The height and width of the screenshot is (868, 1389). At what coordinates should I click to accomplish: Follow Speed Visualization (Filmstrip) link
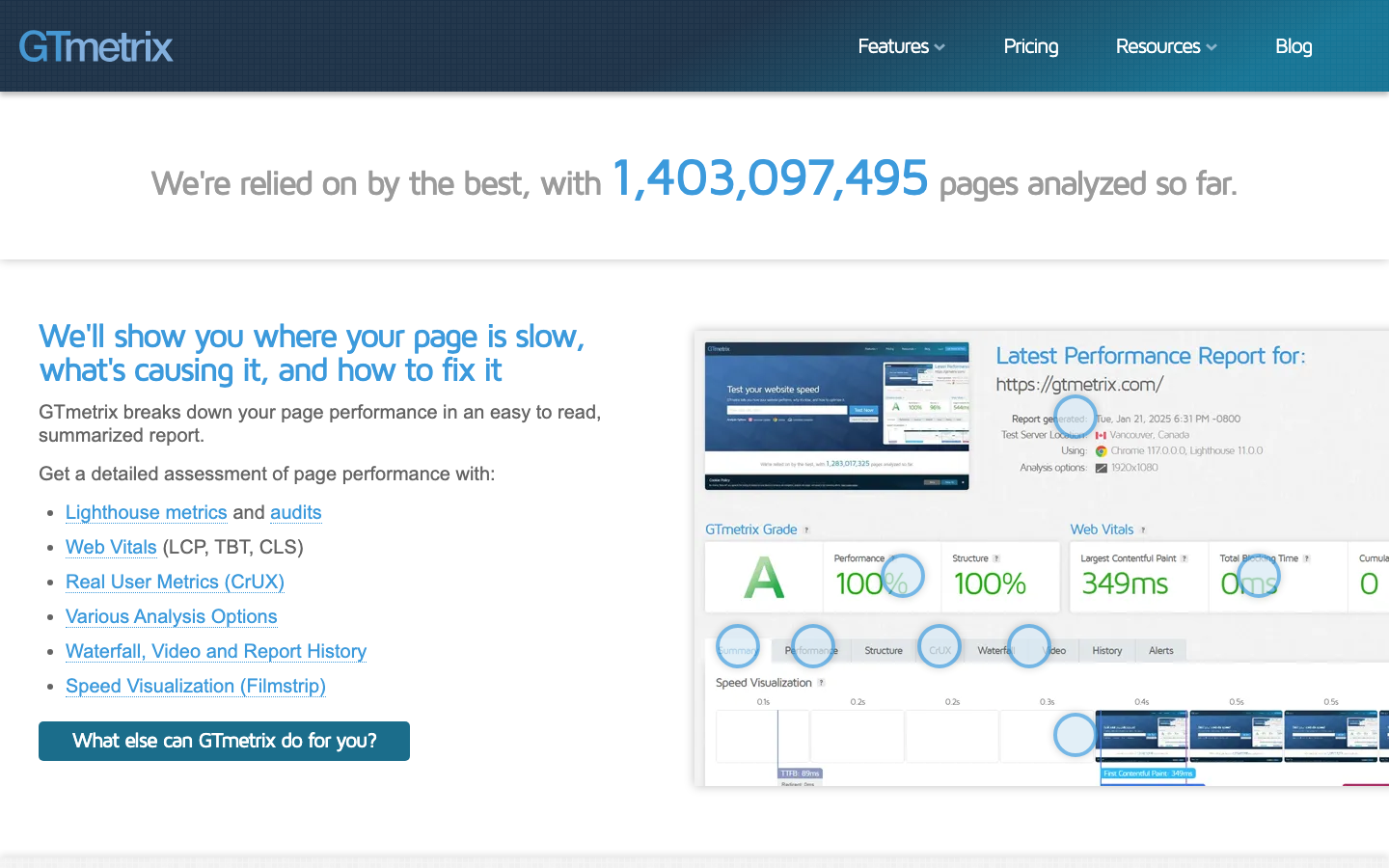coord(196,686)
